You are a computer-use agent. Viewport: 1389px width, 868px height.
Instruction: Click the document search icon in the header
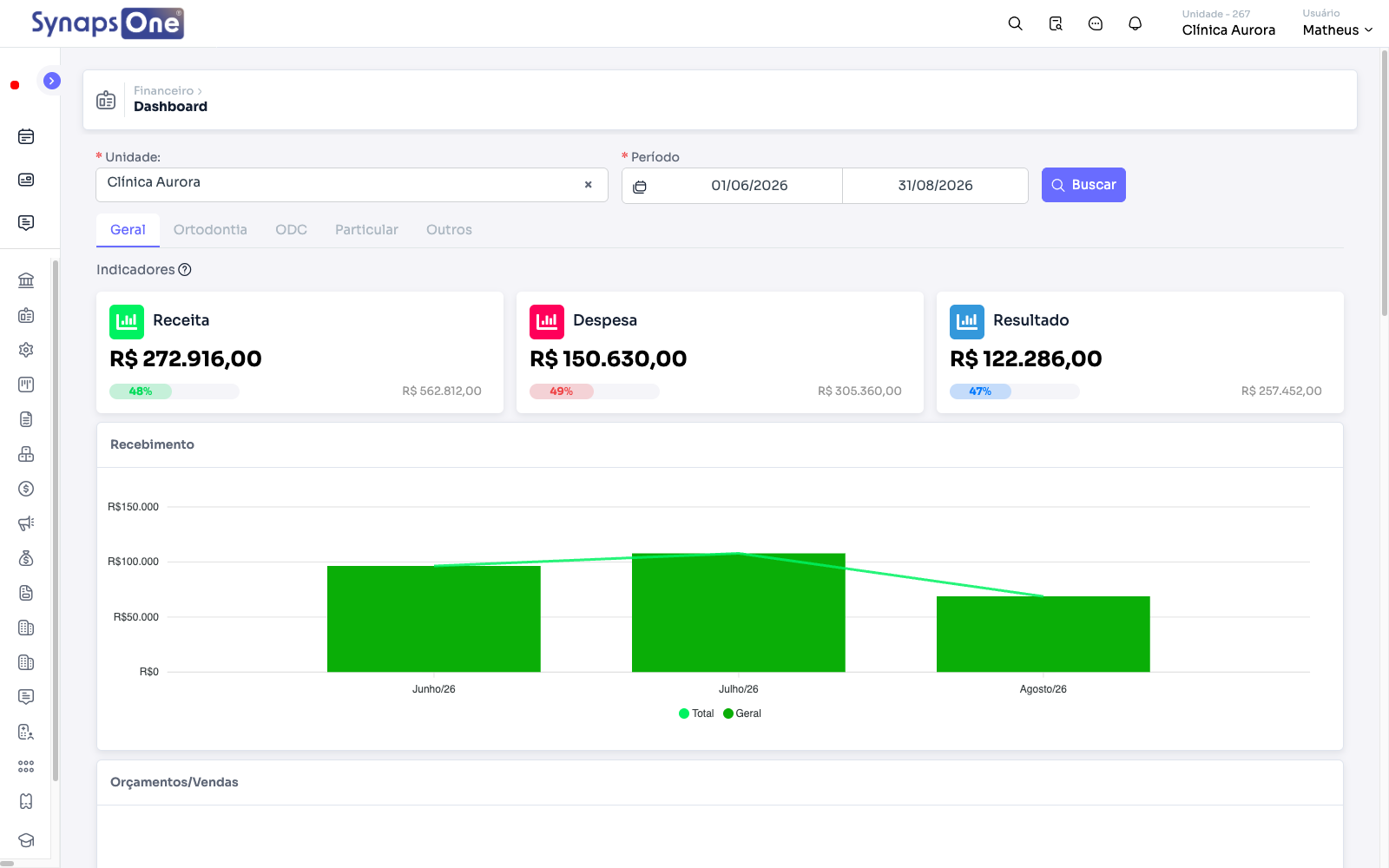tap(1056, 23)
